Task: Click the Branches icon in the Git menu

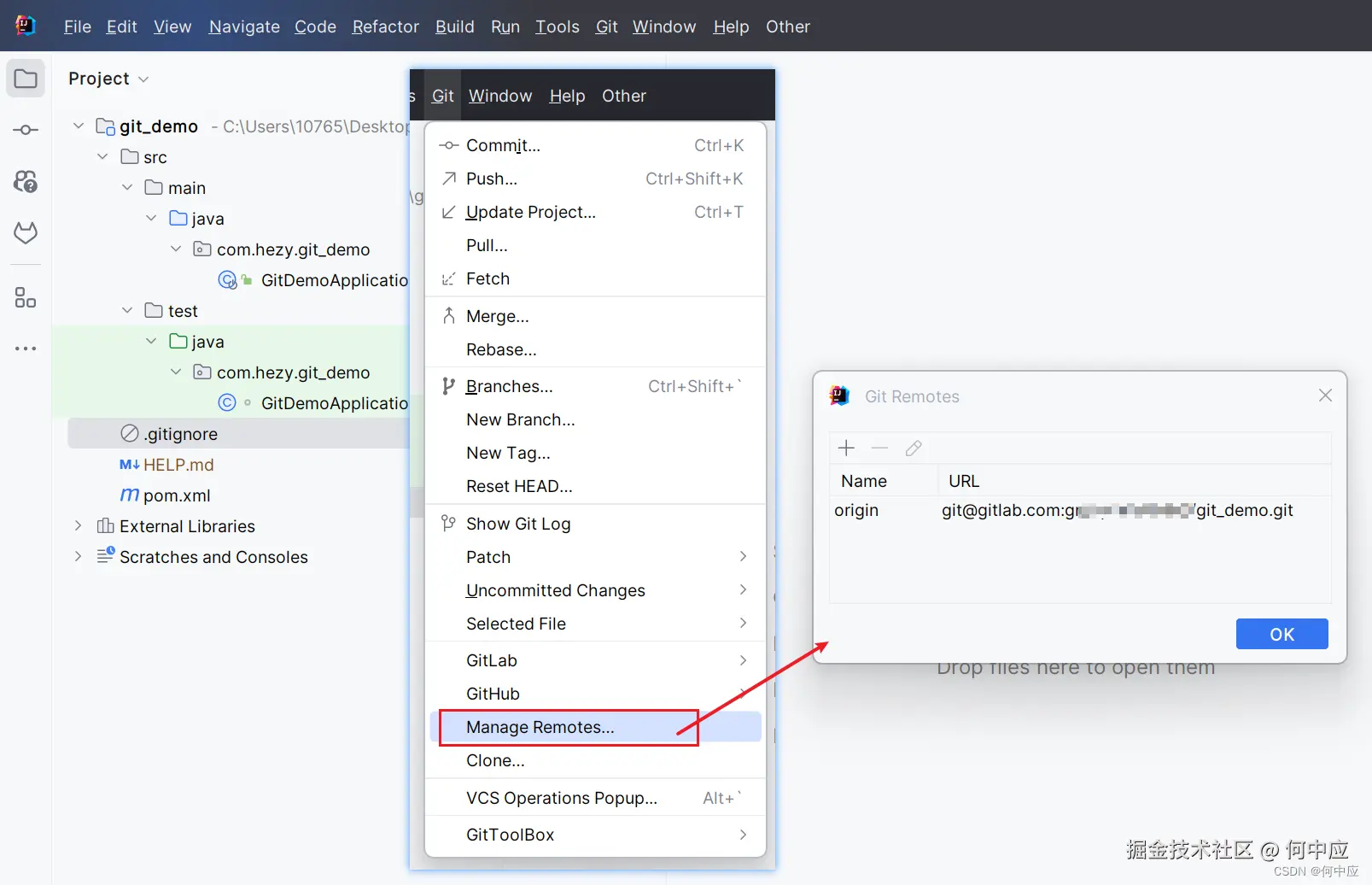Action: (448, 386)
